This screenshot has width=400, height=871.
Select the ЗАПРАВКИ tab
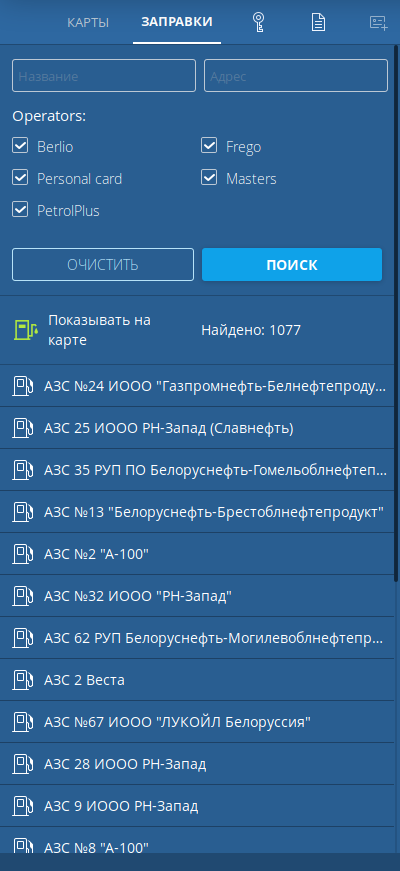click(x=177, y=22)
